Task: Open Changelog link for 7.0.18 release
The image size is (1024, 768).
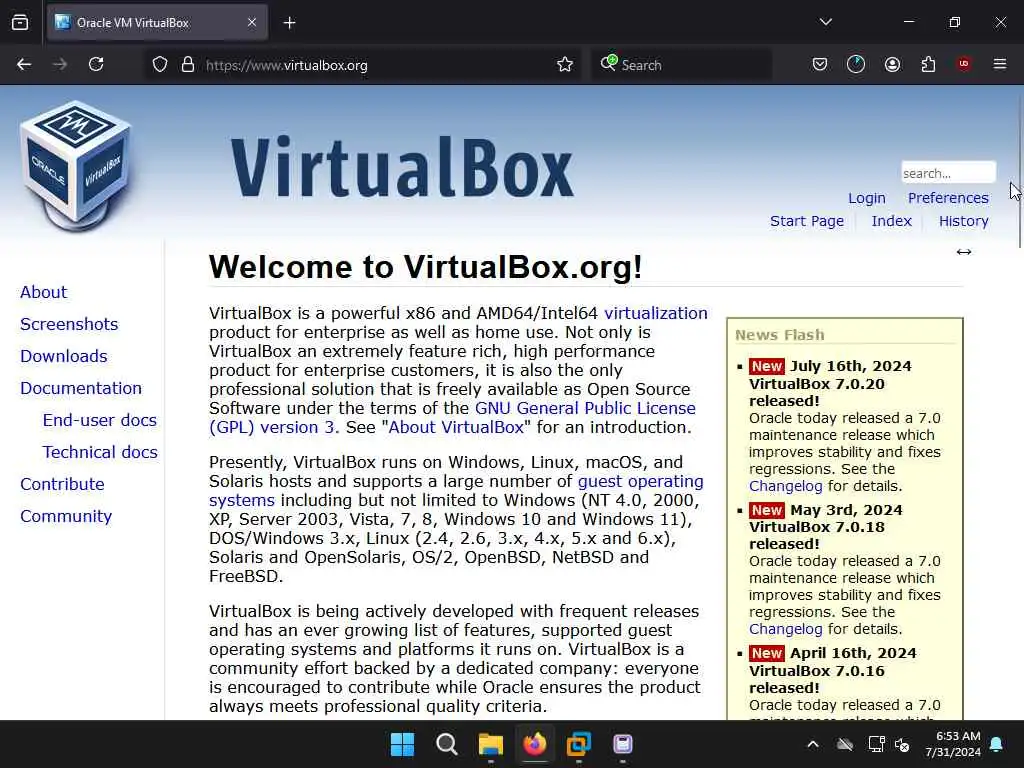Action: (x=786, y=629)
